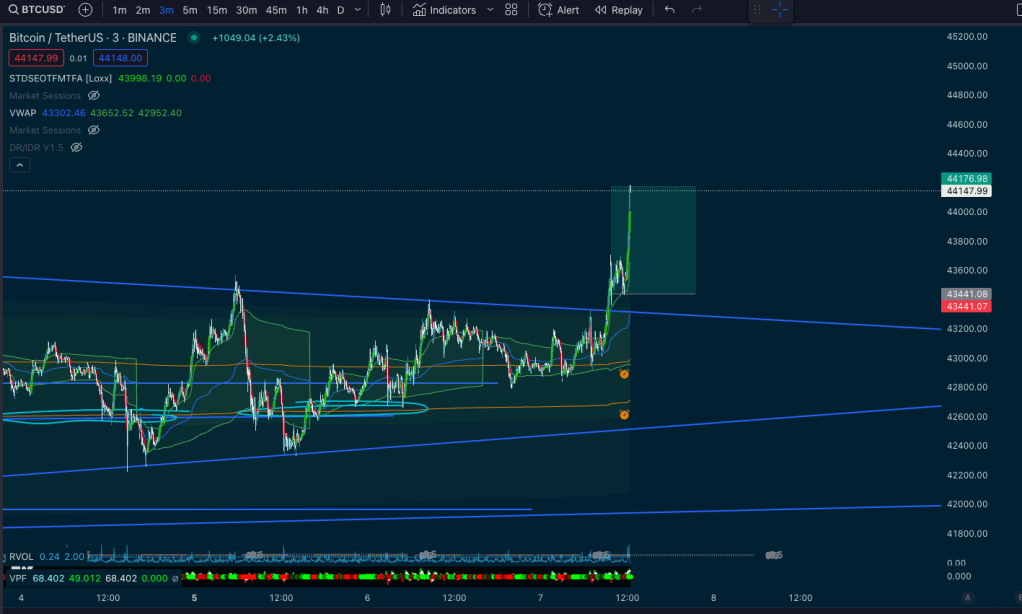Toggle auto scale with the A button
The image size is (1022, 614).
pos(968,597)
